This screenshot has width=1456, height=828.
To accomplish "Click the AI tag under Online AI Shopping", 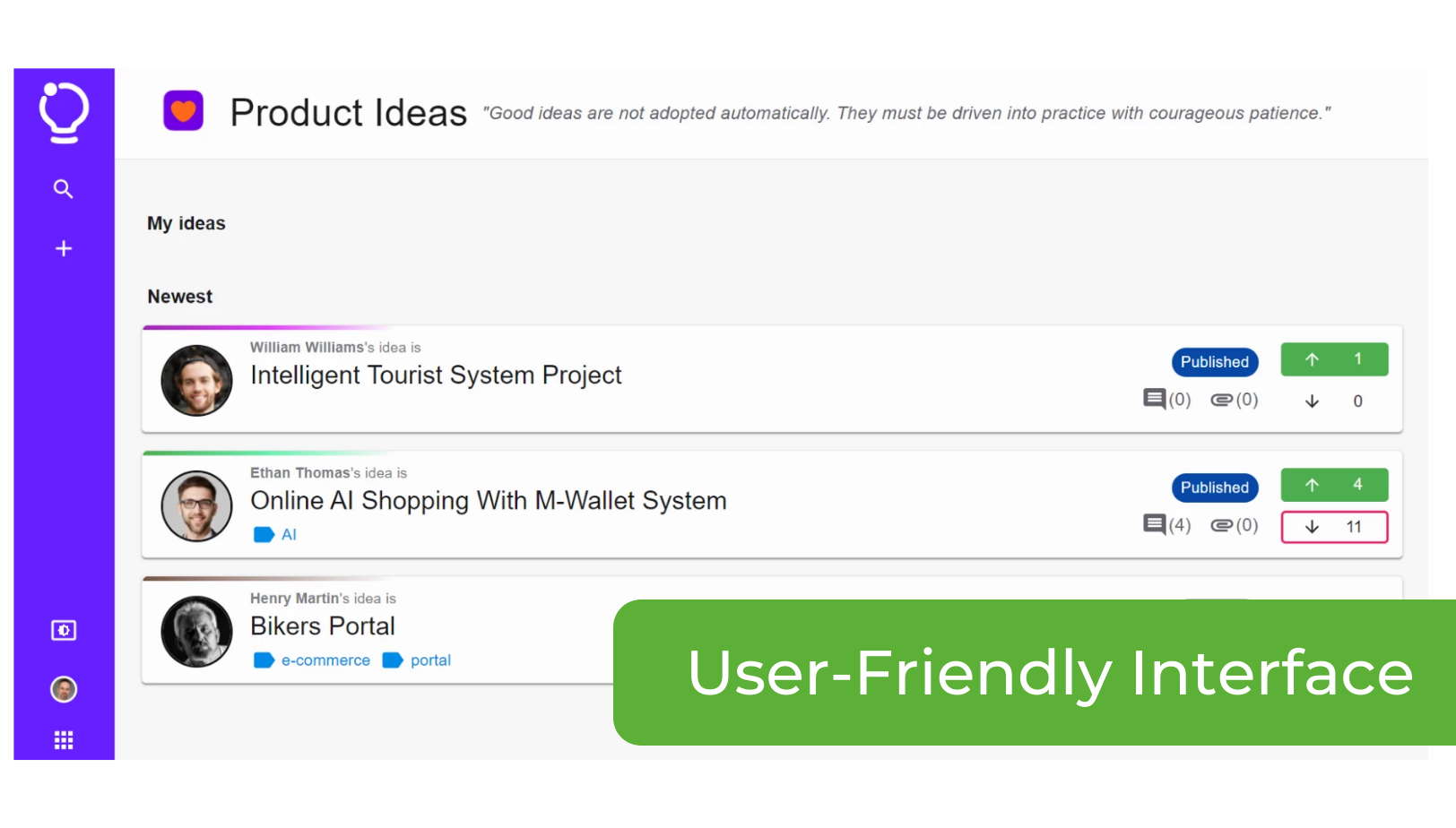I will click(288, 535).
